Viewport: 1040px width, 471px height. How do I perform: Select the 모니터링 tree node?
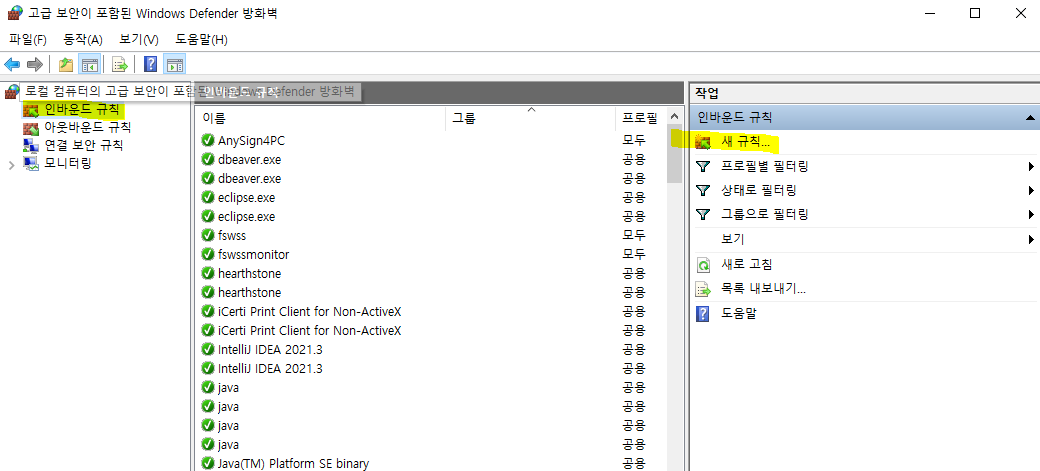(x=68, y=163)
